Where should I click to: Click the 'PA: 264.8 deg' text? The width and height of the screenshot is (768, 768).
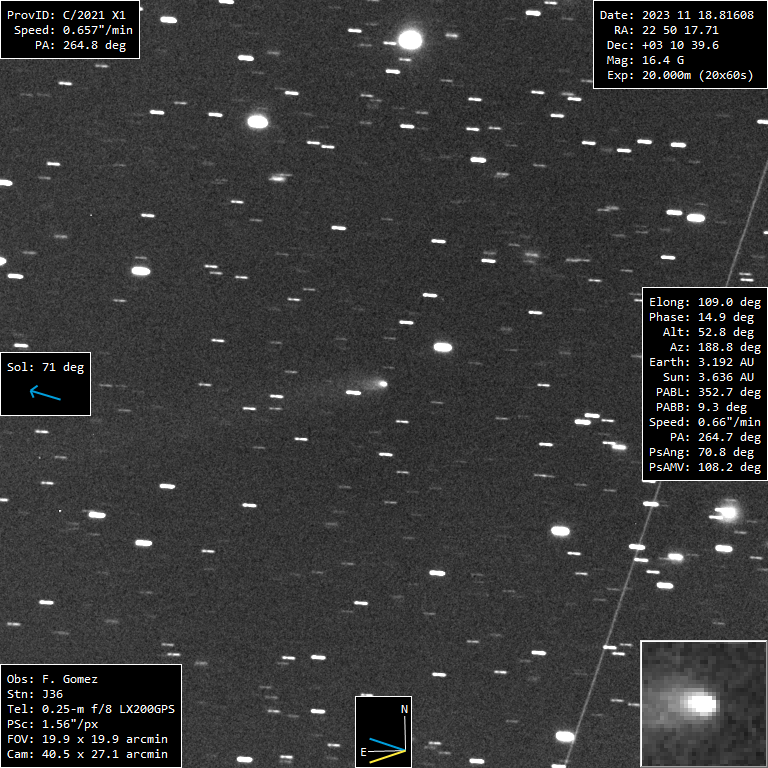[80, 45]
